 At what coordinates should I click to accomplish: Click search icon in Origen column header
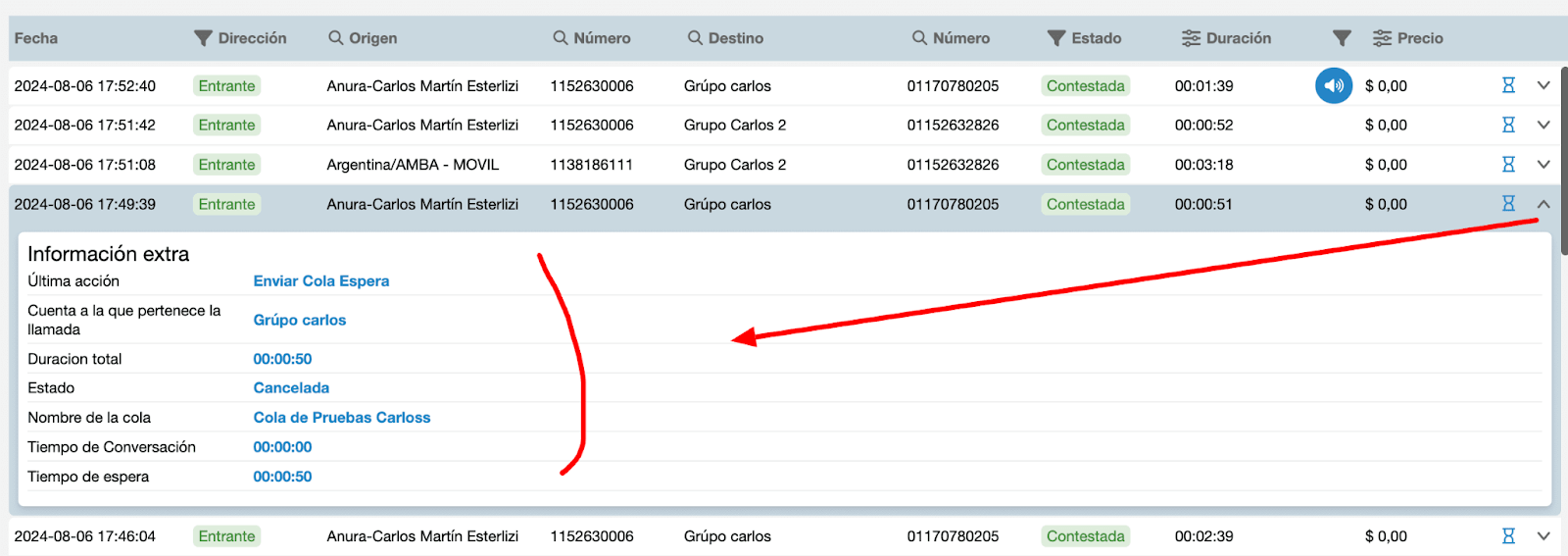(x=336, y=38)
